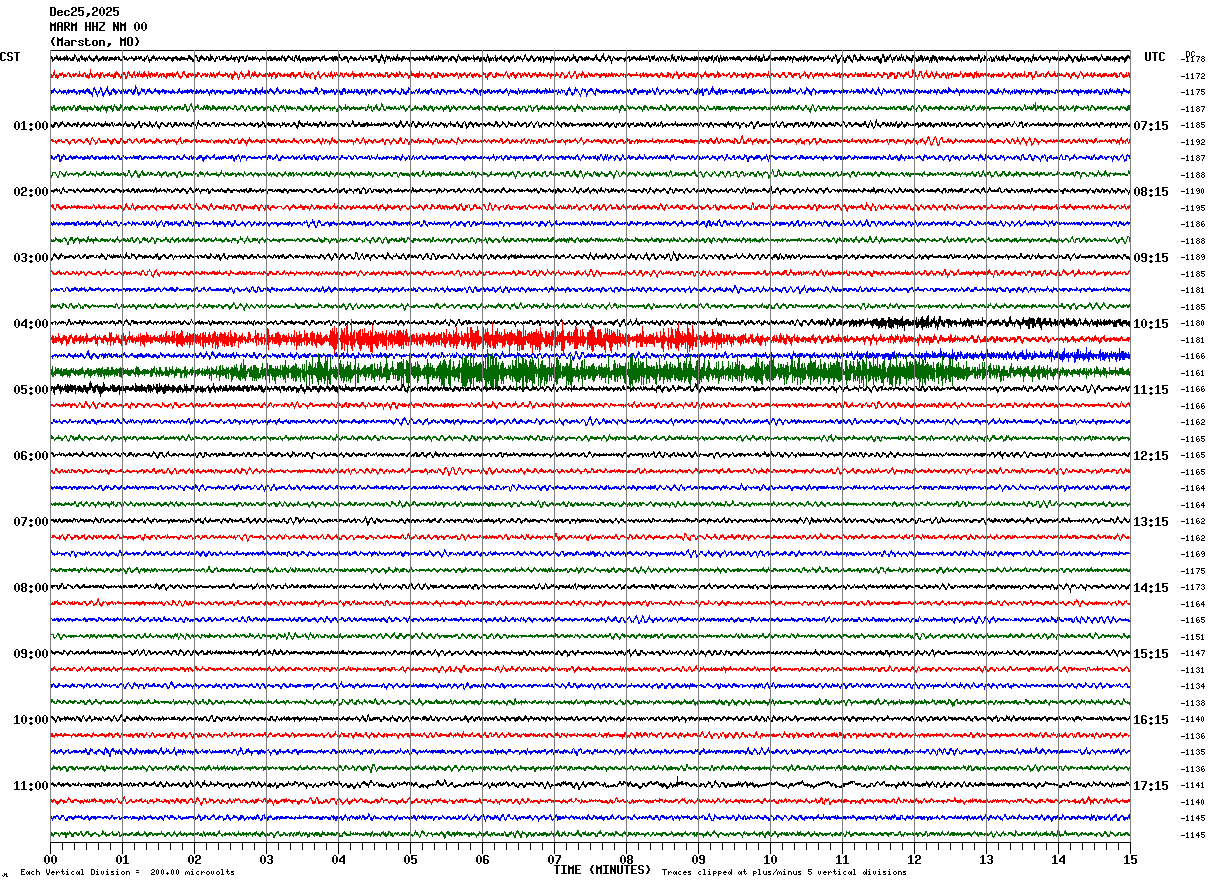
Task: Select the 09:15 UTC time label
Action: point(1151,258)
